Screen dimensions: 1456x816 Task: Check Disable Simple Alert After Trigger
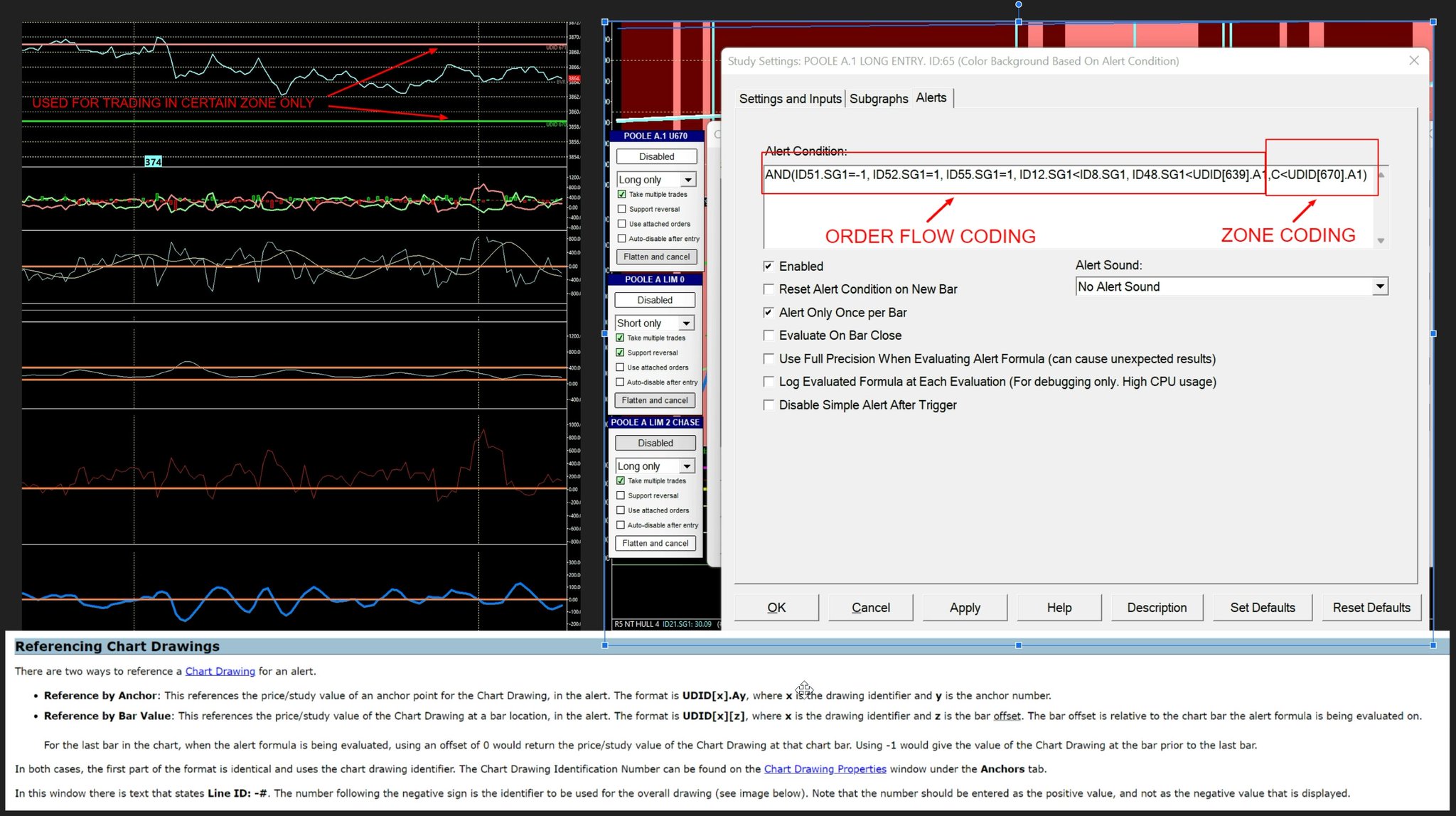coord(769,404)
